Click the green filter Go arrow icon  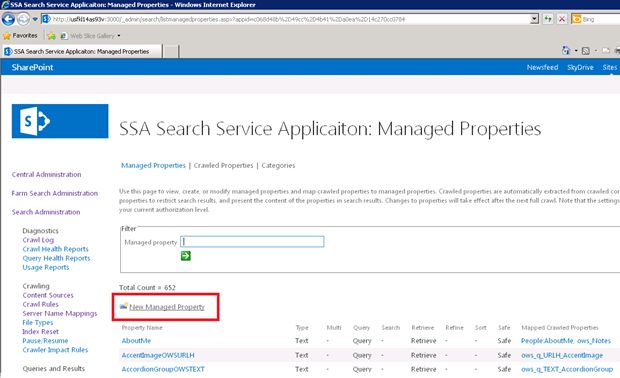pyautogui.click(x=185, y=256)
